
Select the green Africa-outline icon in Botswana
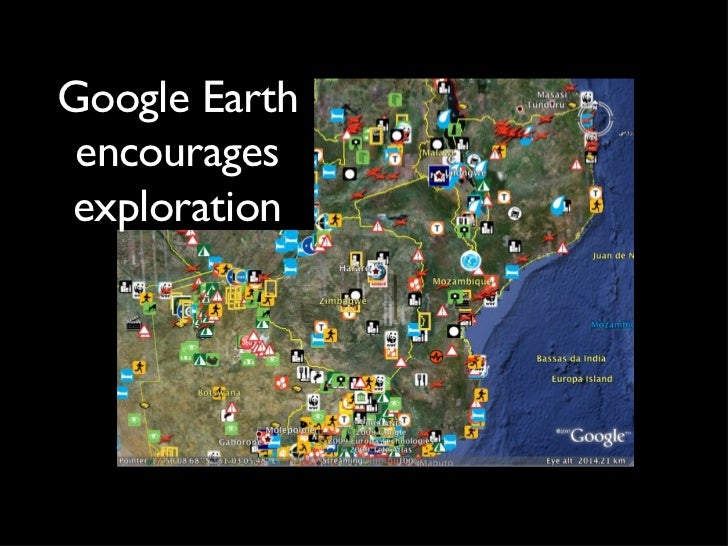pyautogui.click(x=212, y=359)
